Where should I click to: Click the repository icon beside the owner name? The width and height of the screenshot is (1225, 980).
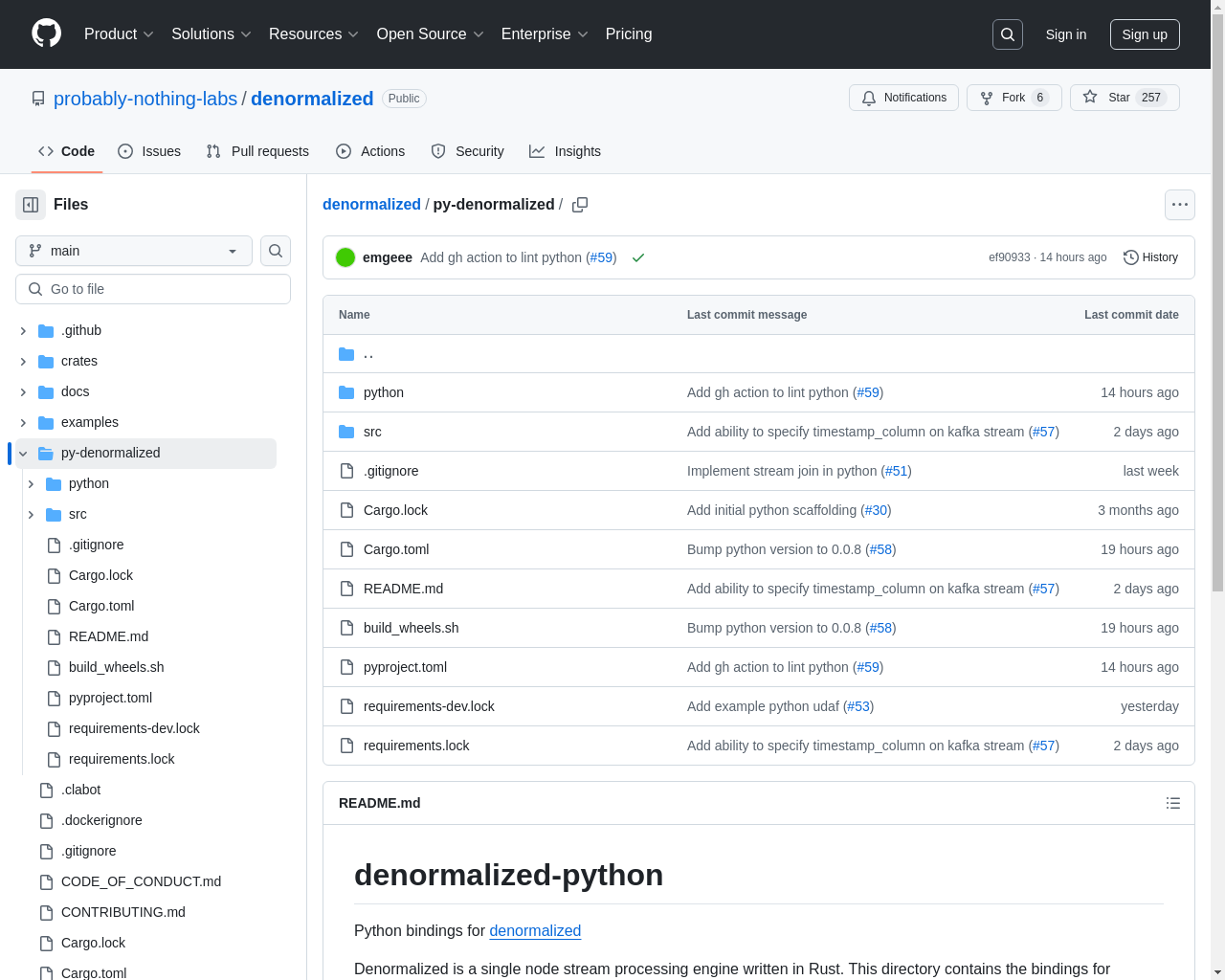click(x=38, y=99)
